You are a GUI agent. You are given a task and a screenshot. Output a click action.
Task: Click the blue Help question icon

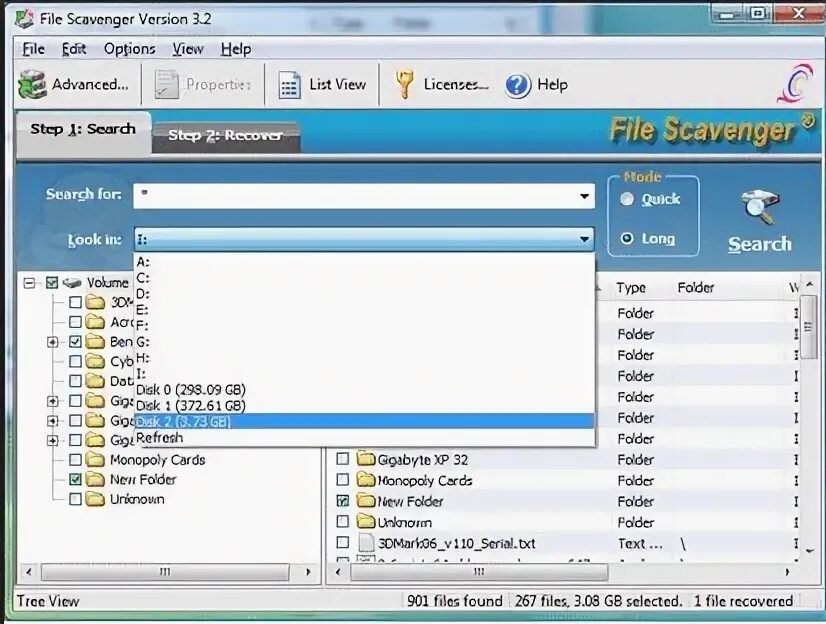(517, 85)
